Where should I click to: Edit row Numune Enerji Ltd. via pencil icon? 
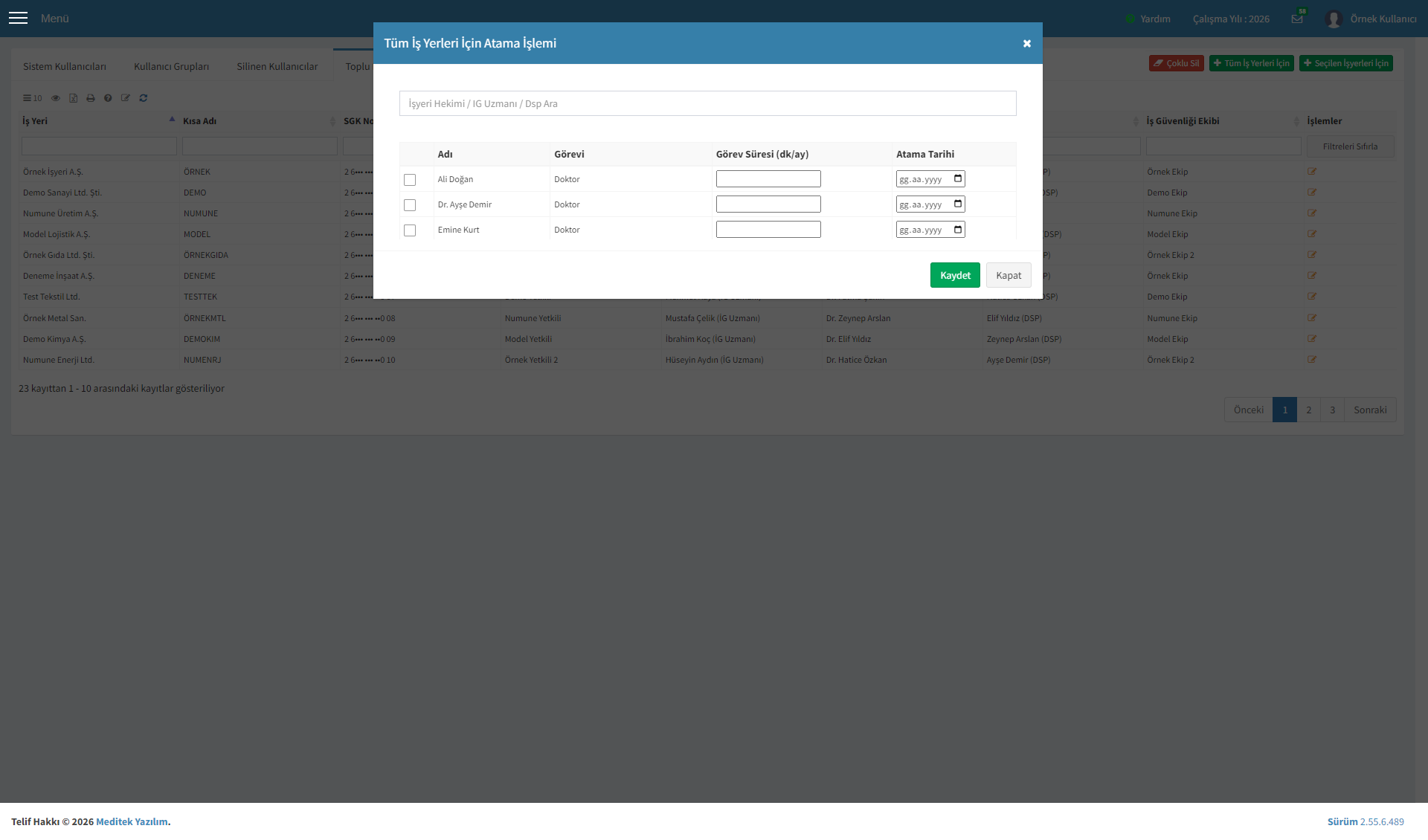coord(1312,360)
